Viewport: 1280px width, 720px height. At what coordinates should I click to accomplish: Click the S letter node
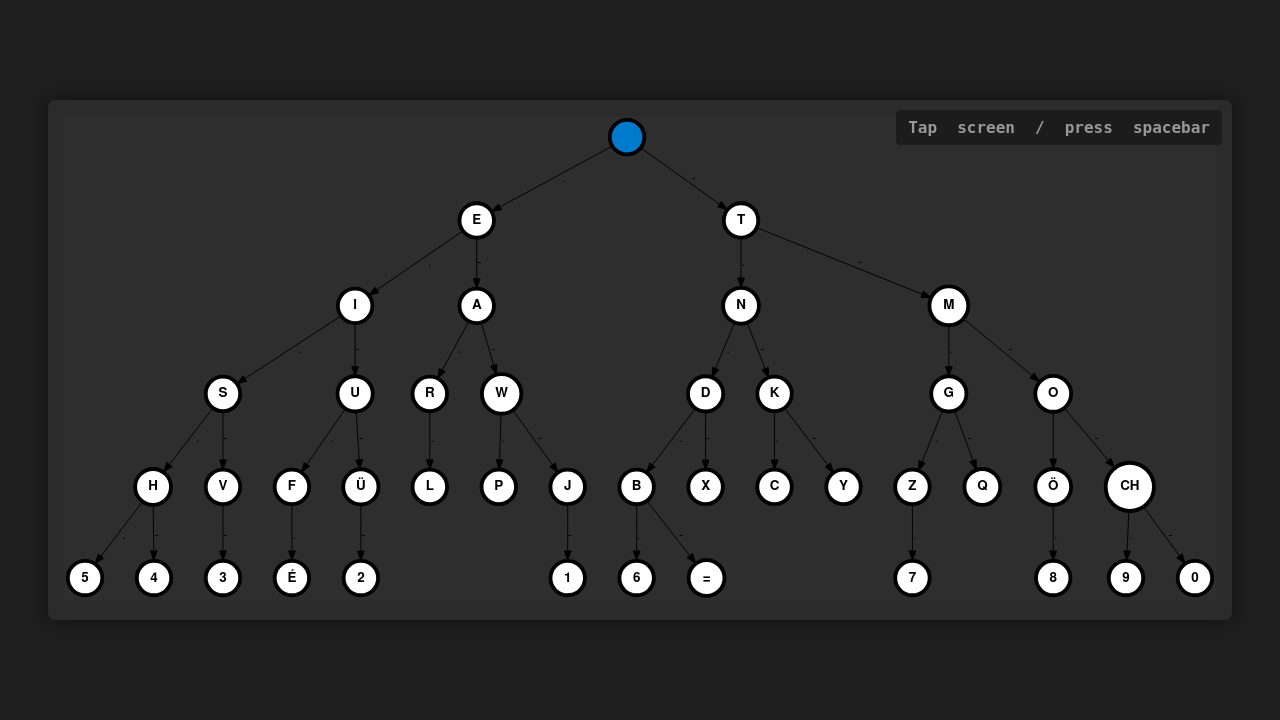[223, 393]
